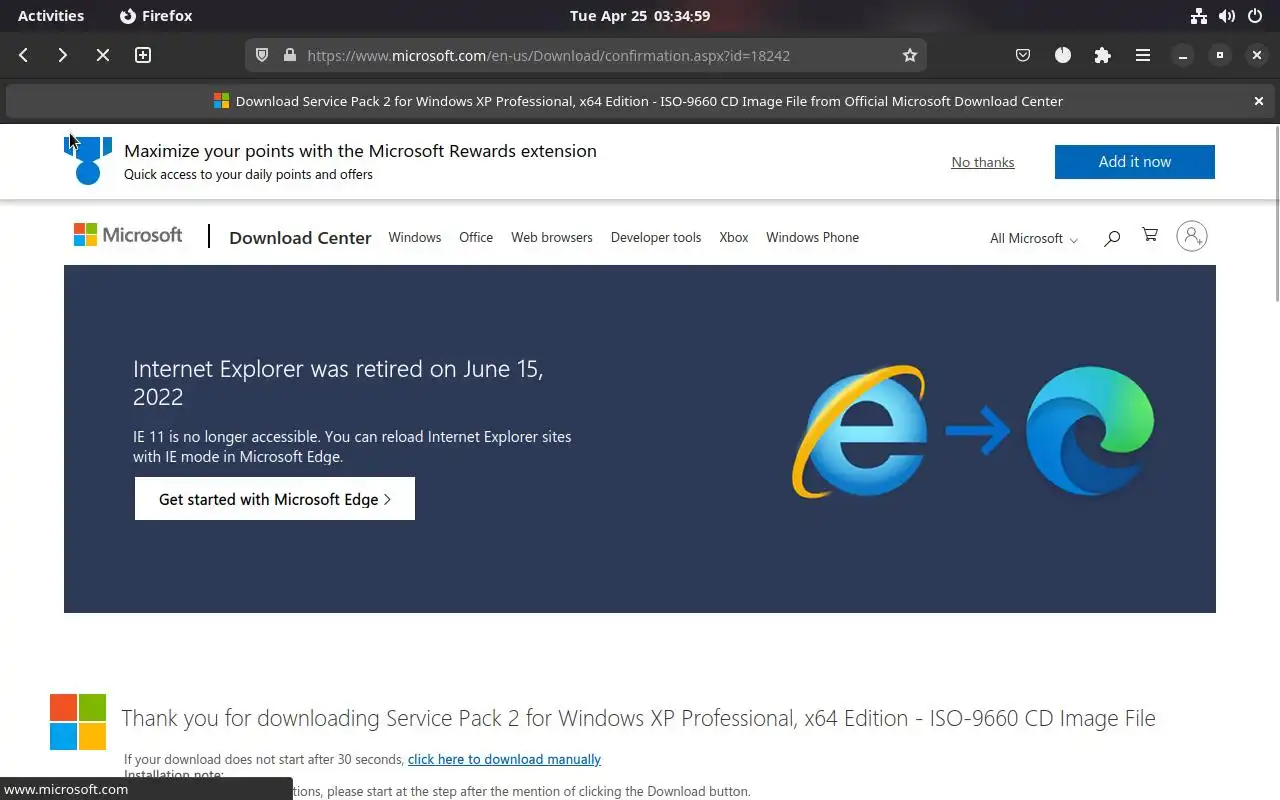Click the 'Internet Explorer was retired' heading
The width and height of the screenshot is (1280, 800).
(x=338, y=382)
